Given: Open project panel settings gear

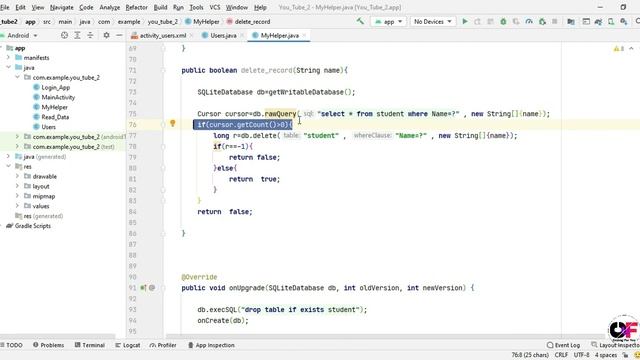Looking at the screenshot, I should (107, 36).
